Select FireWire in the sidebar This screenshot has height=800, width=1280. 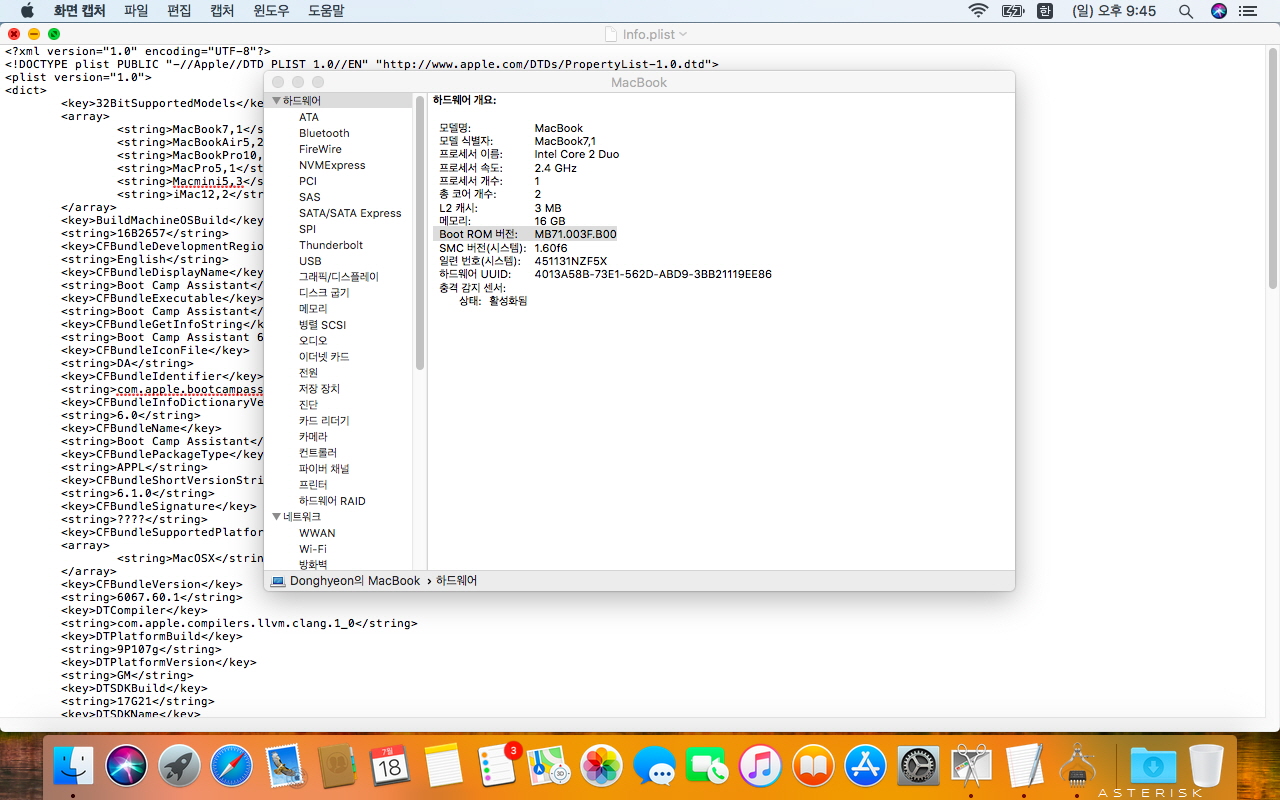click(320, 149)
